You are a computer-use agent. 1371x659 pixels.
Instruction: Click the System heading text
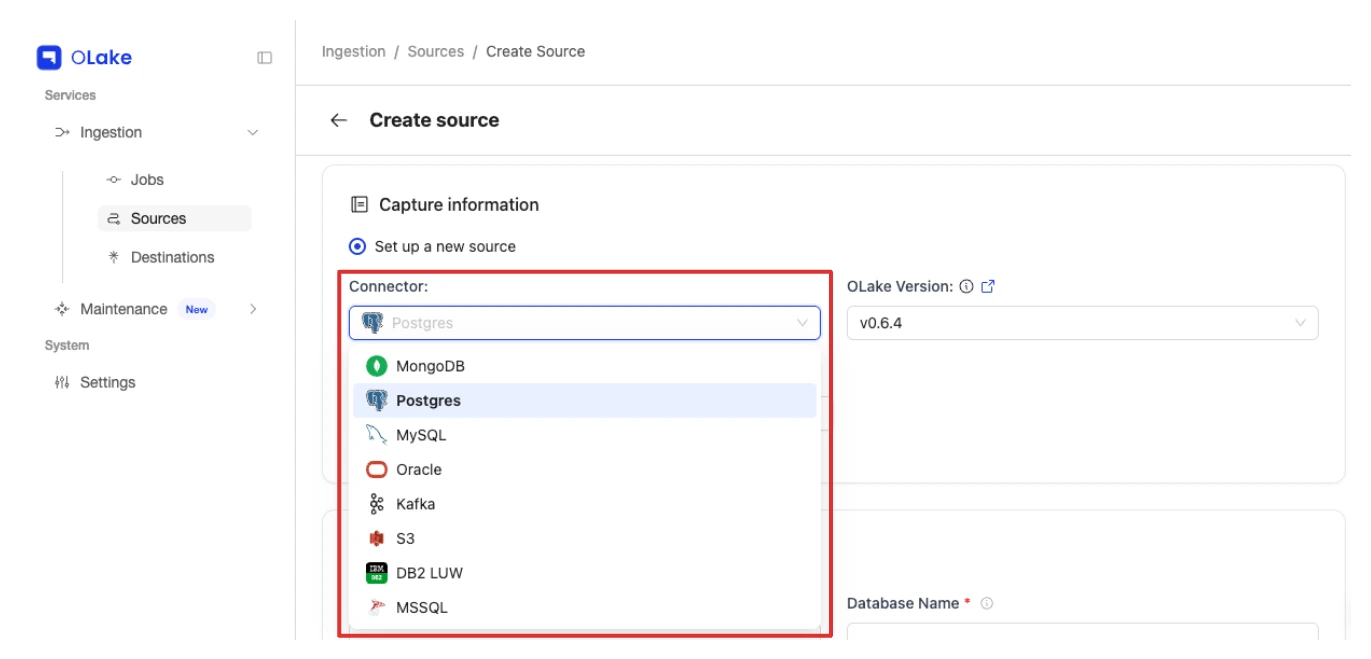(67, 345)
